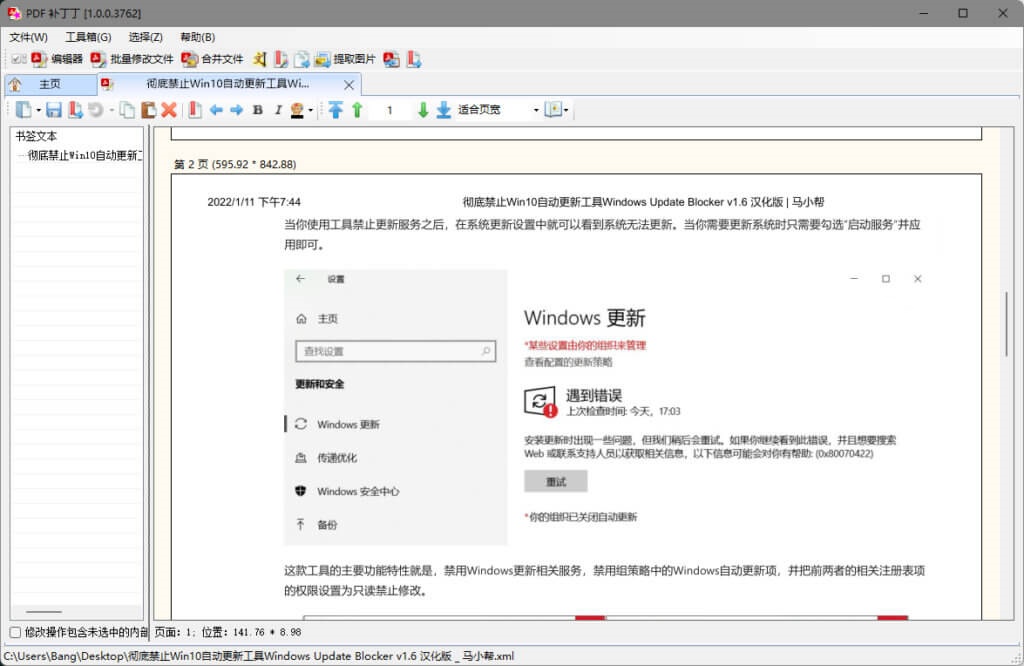Open the 合并文件 merge files tool
This screenshot has height=666, width=1024.
point(212,59)
